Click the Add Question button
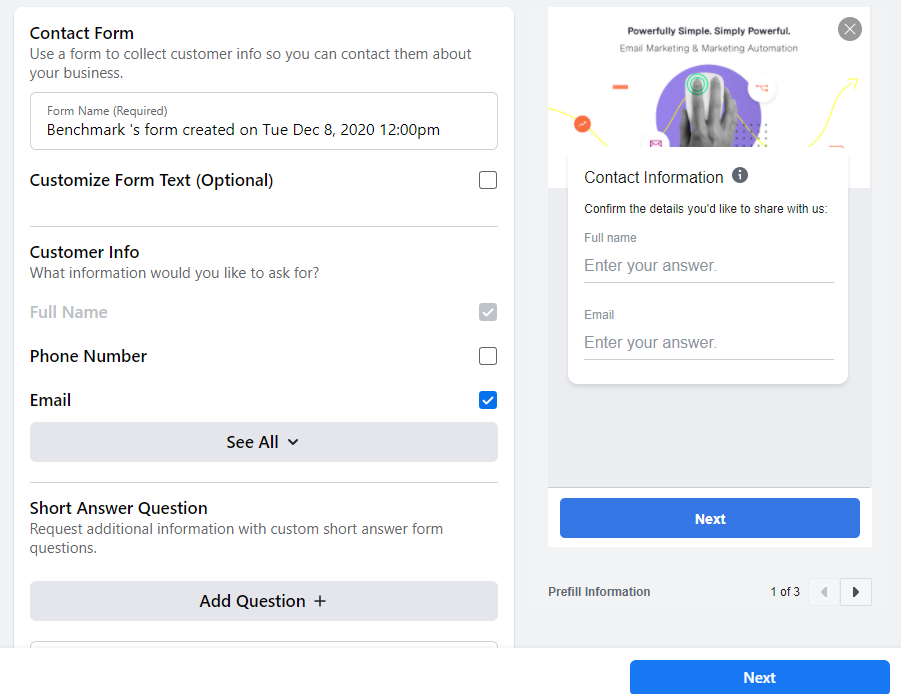 (263, 601)
